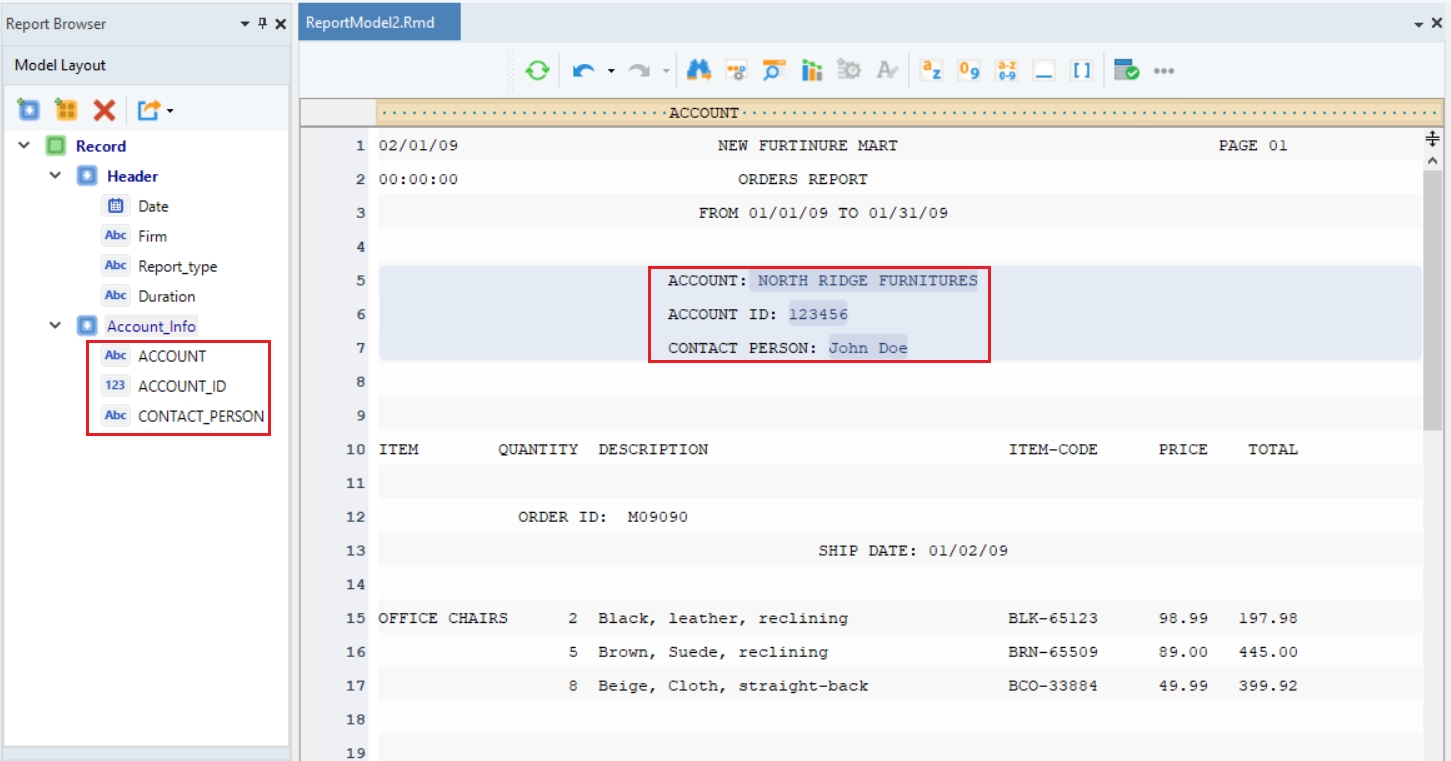Click the orange add collection grid icon
The width and height of the screenshot is (1451, 761).
coord(66,110)
